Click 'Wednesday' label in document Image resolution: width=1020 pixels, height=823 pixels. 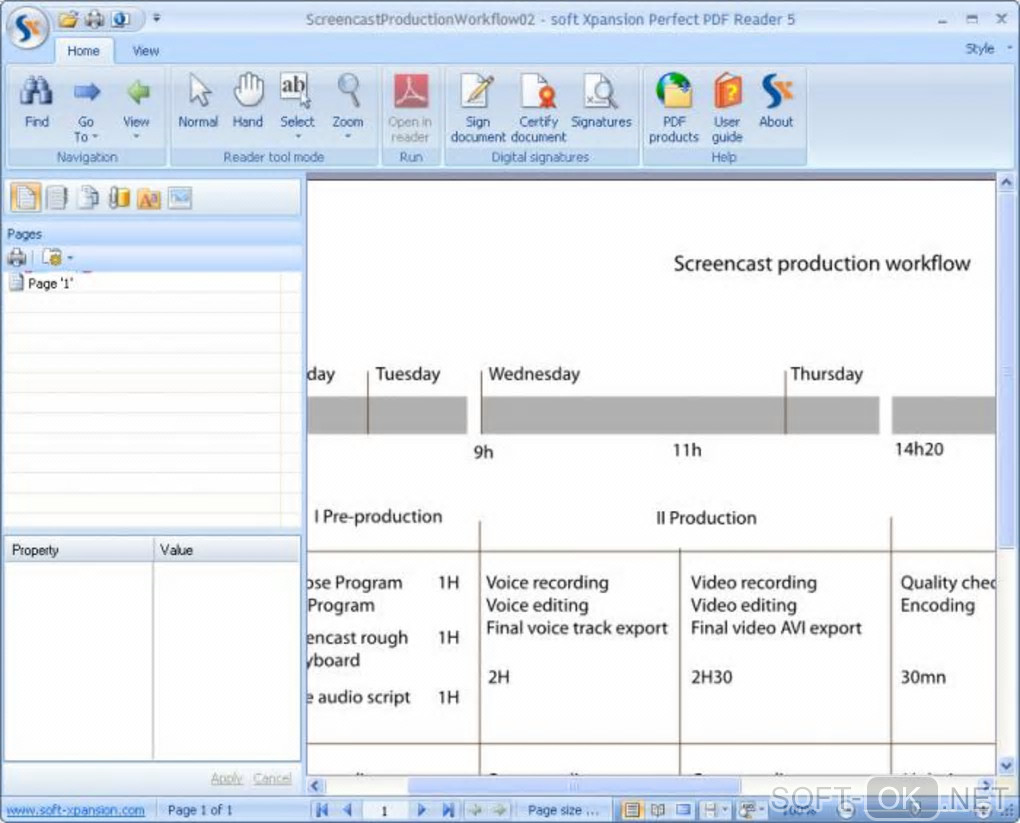coord(534,374)
